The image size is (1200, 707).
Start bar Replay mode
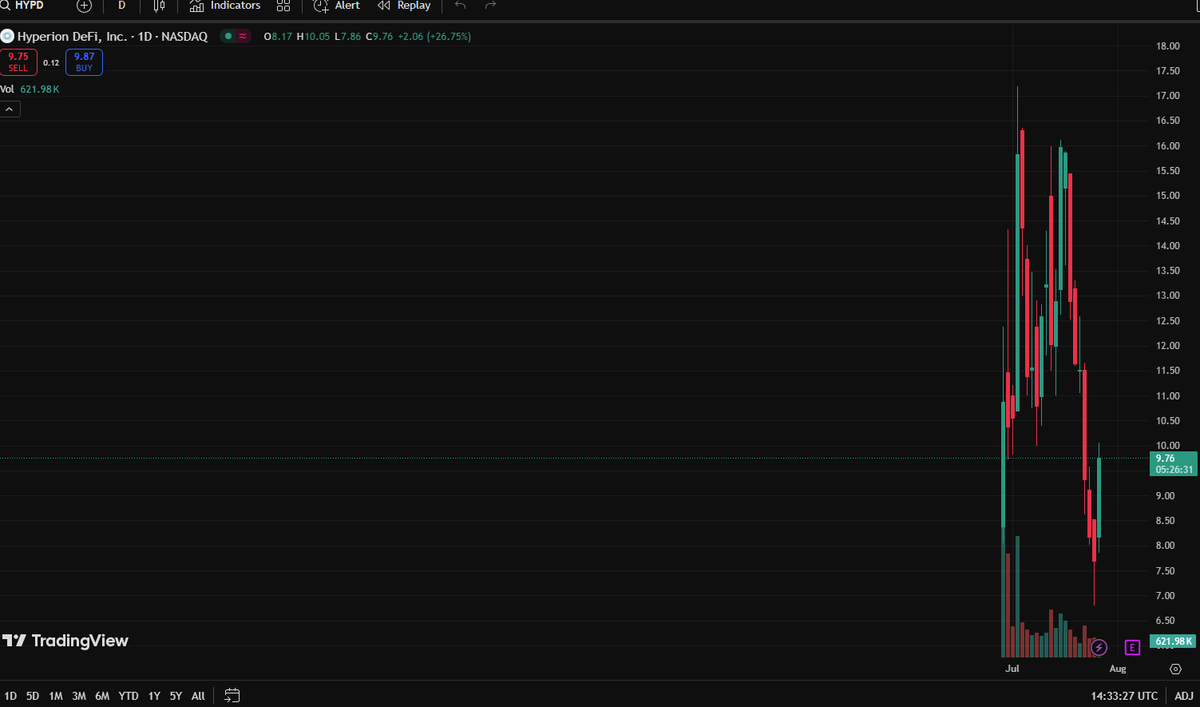click(x=405, y=5)
